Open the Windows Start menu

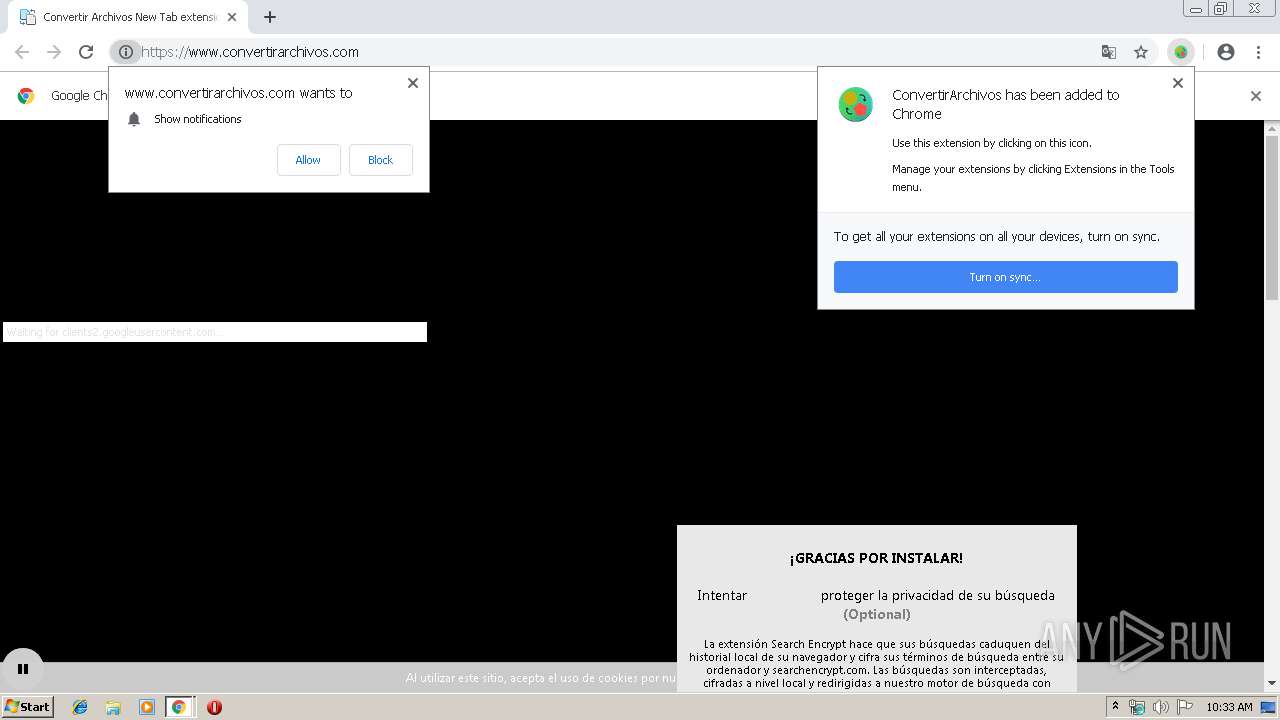27,707
